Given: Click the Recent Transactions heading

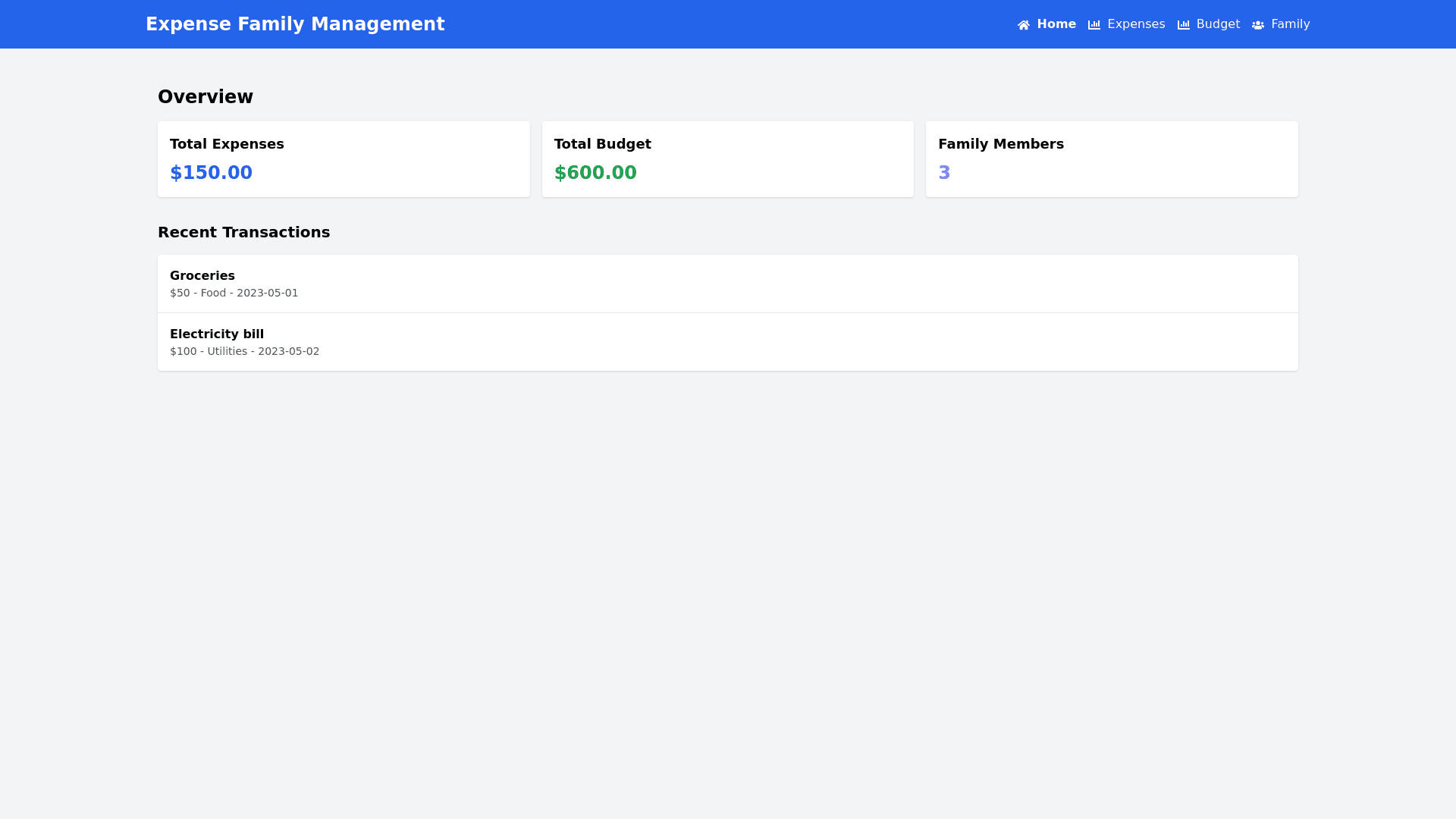Looking at the screenshot, I should 243,232.
